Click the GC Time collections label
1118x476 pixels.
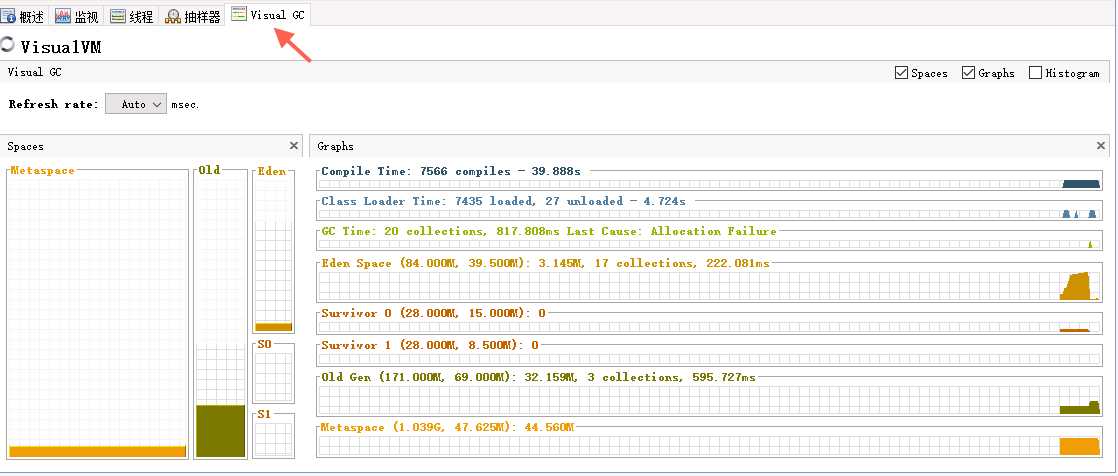point(549,231)
